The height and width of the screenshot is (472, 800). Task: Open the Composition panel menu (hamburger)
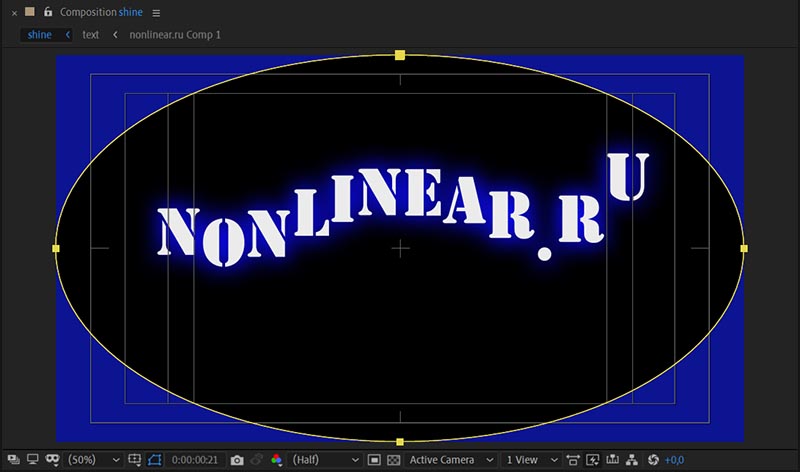point(156,13)
